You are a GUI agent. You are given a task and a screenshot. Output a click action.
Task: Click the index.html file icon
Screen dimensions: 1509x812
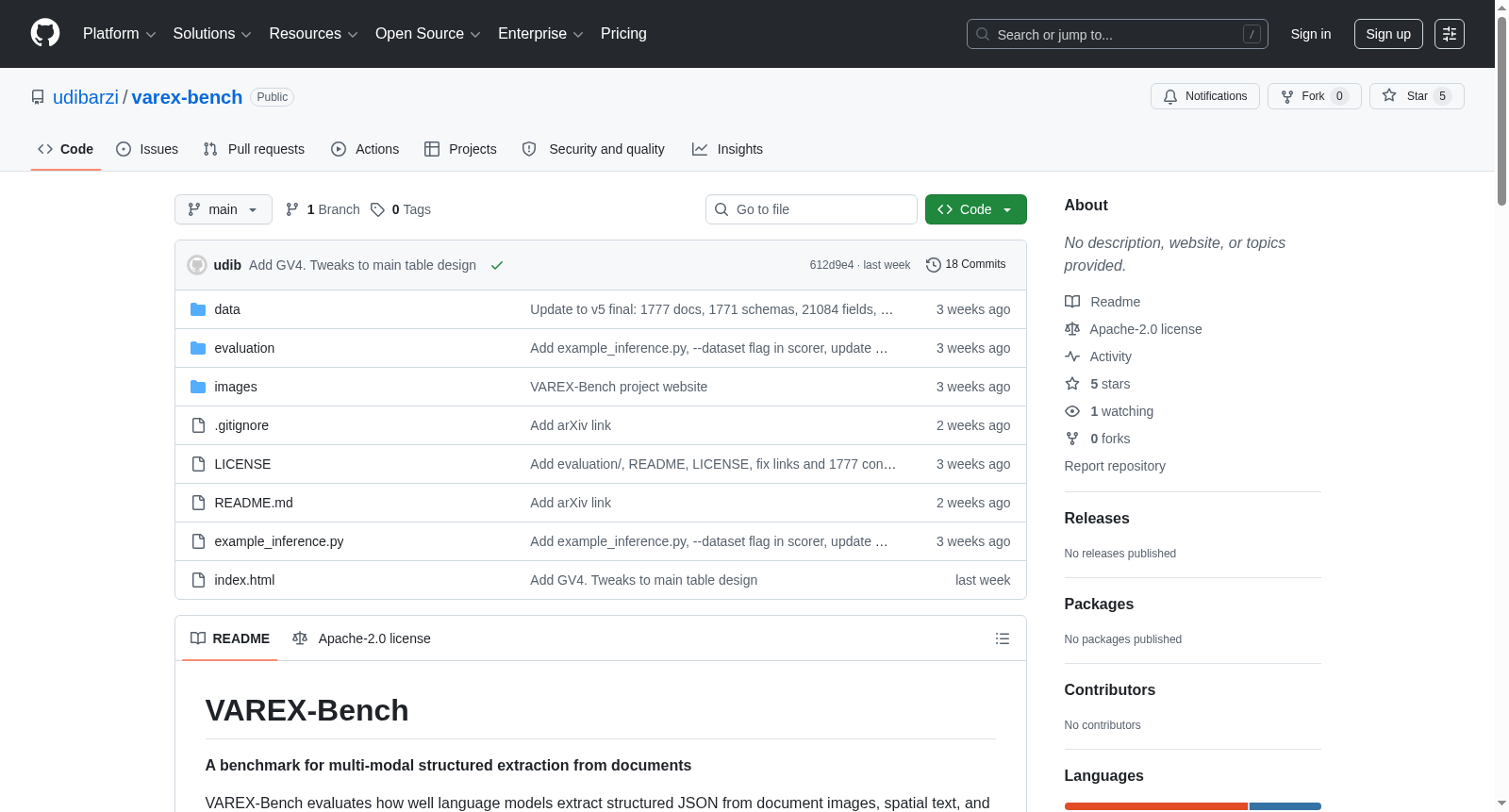(x=198, y=580)
